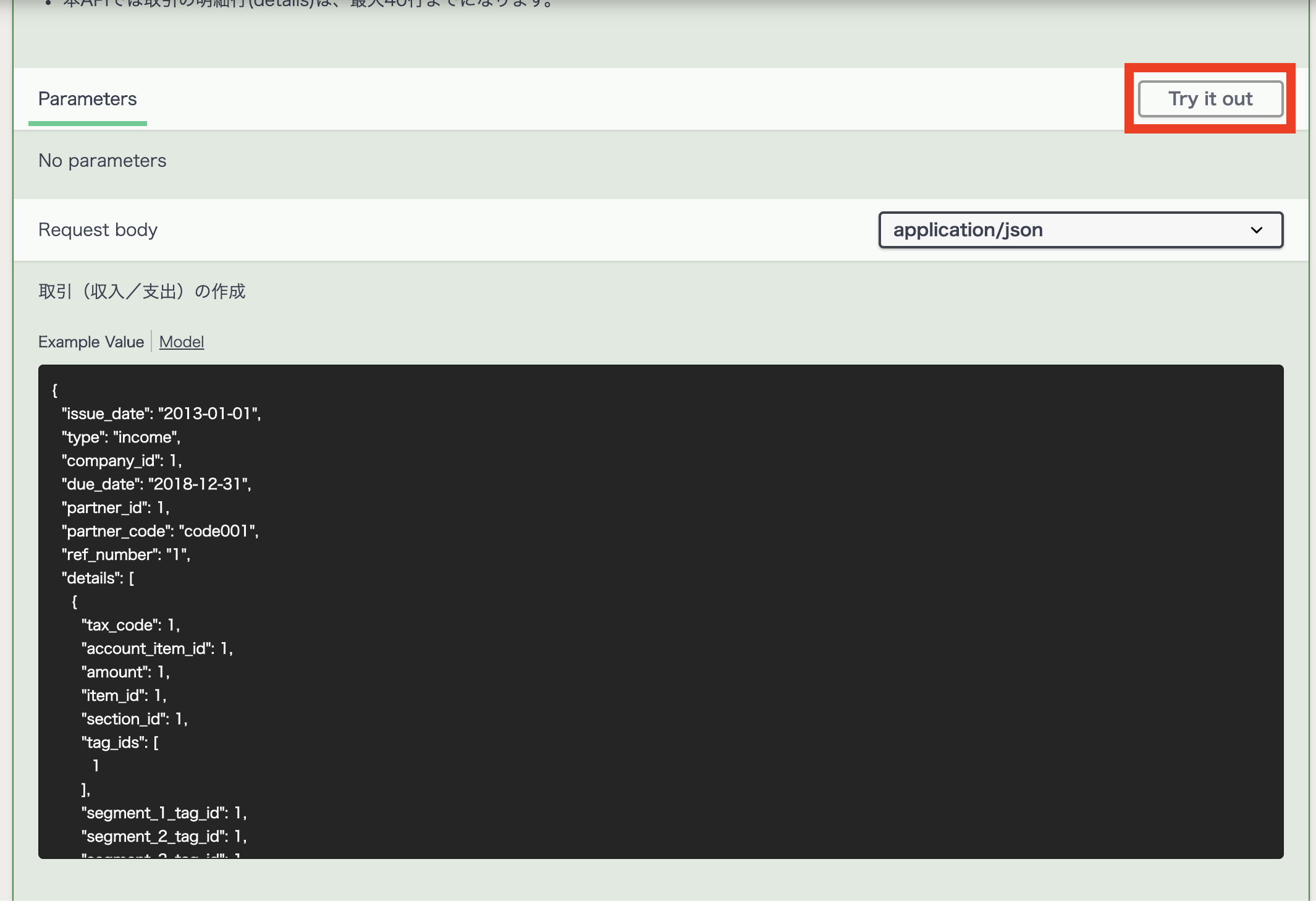
Task: Click the "tax_code" line in details
Action: [130, 625]
